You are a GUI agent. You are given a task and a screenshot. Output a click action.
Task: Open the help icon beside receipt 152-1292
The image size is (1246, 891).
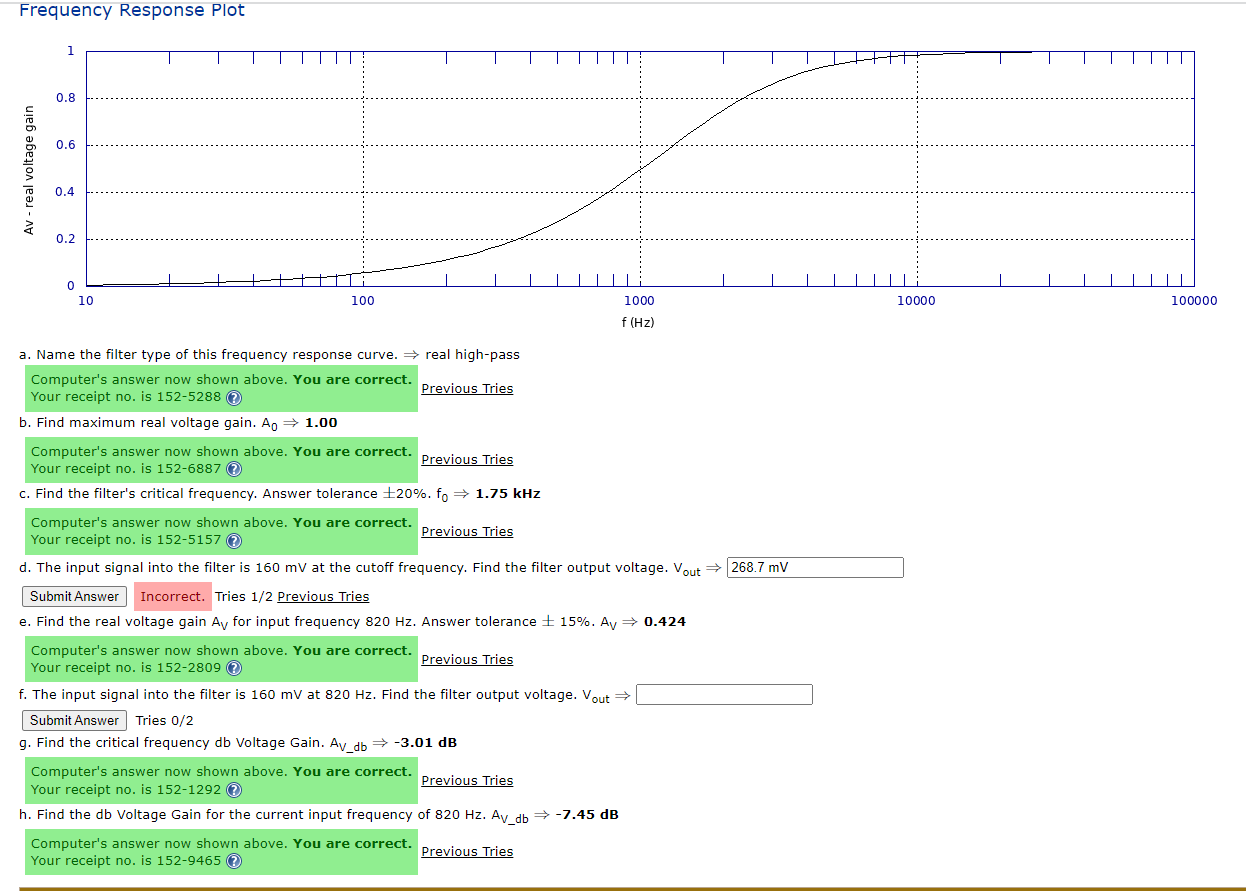[233, 789]
